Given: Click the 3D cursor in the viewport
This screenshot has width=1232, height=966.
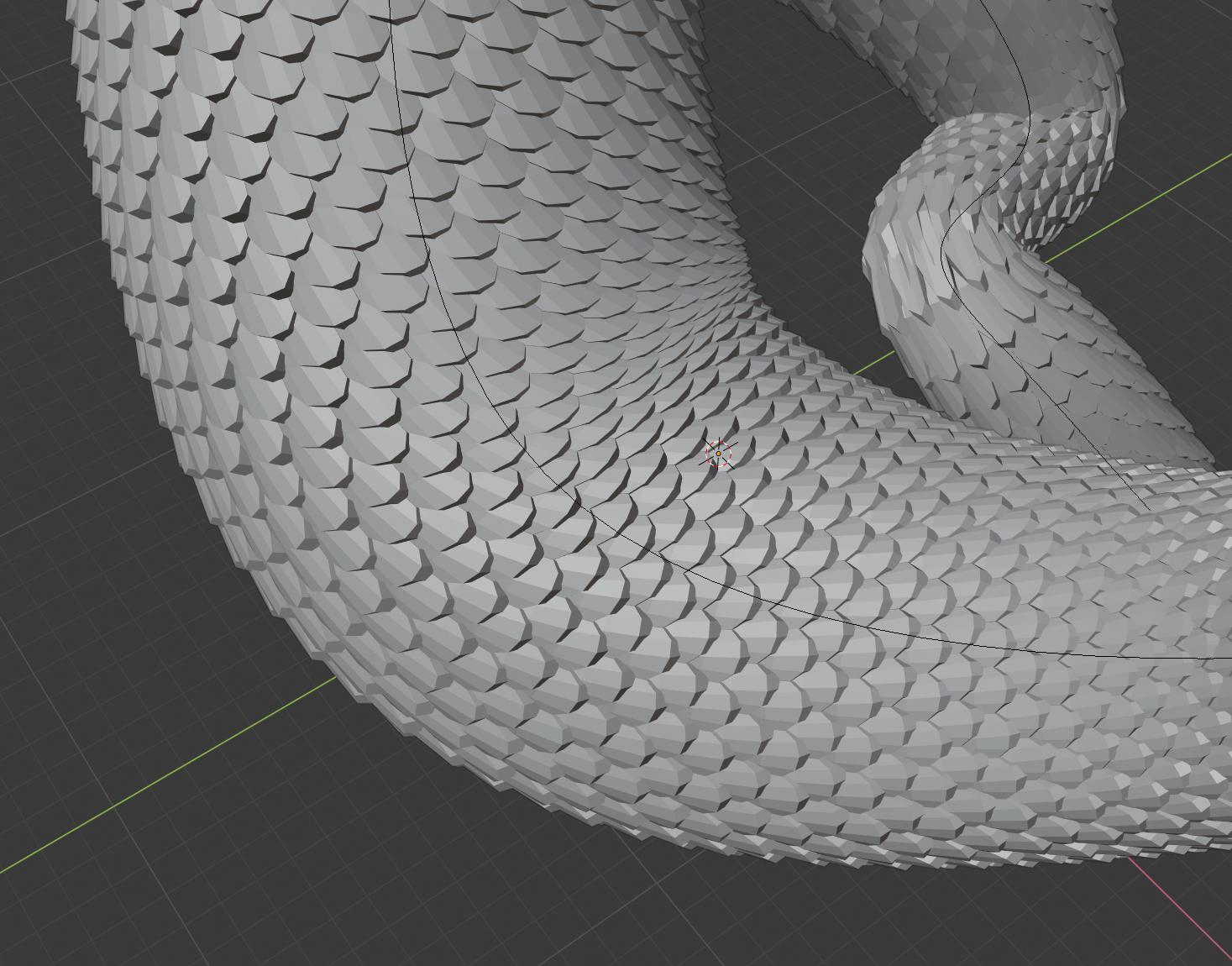Looking at the screenshot, I should (718, 454).
